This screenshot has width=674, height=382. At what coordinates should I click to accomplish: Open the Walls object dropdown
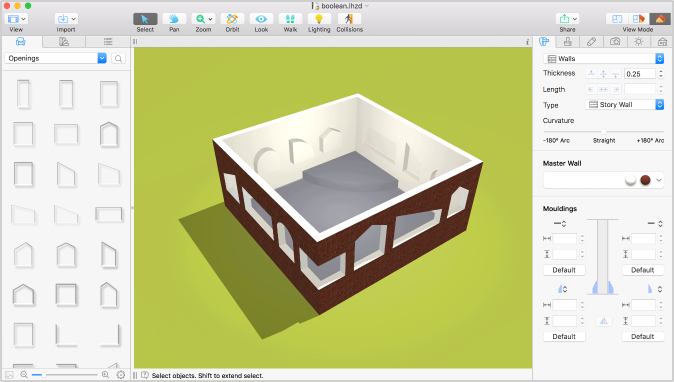pos(604,58)
